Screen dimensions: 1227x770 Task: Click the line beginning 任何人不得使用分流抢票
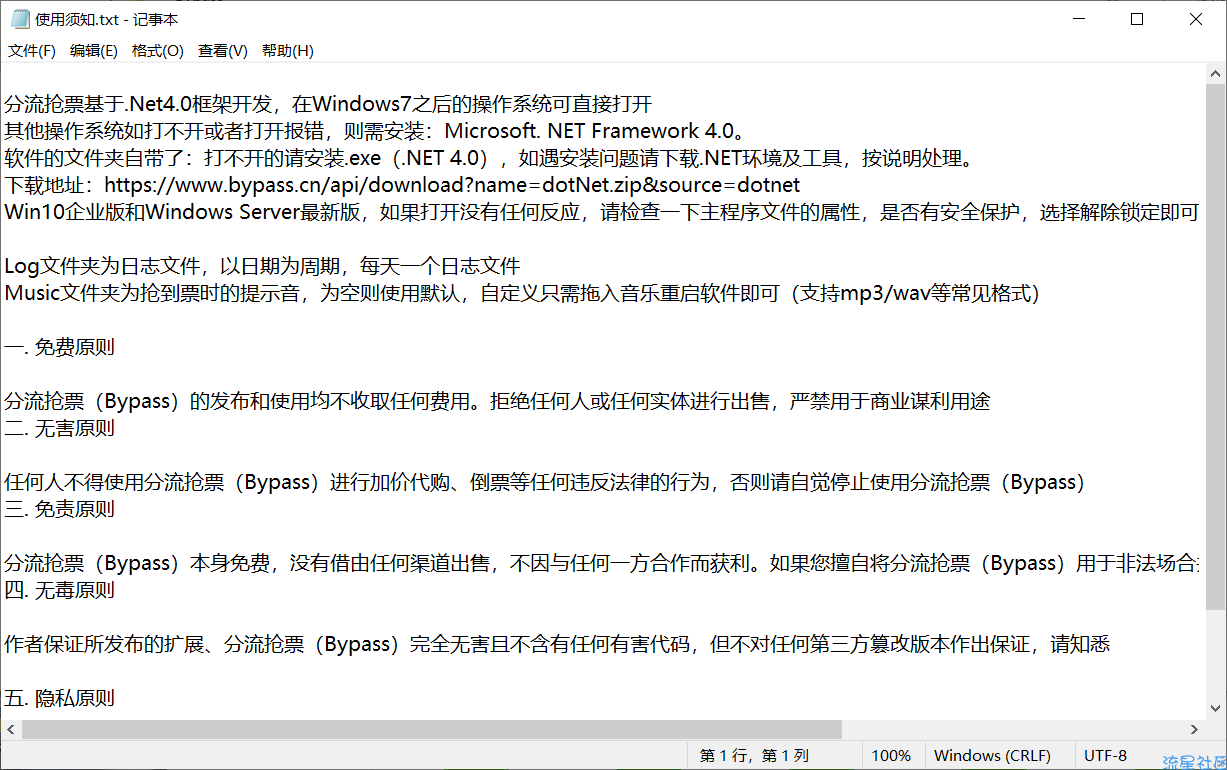coord(545,482)
